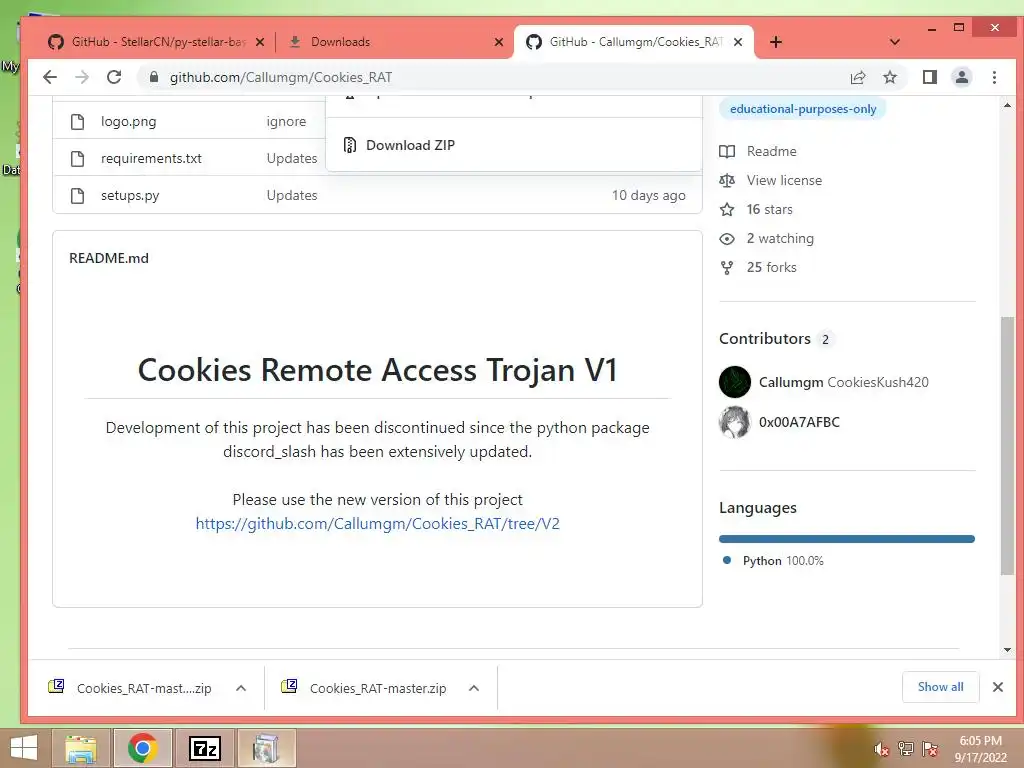
Task: Expand options for Cookies_RAT-mast....zip
Action: 241,688
